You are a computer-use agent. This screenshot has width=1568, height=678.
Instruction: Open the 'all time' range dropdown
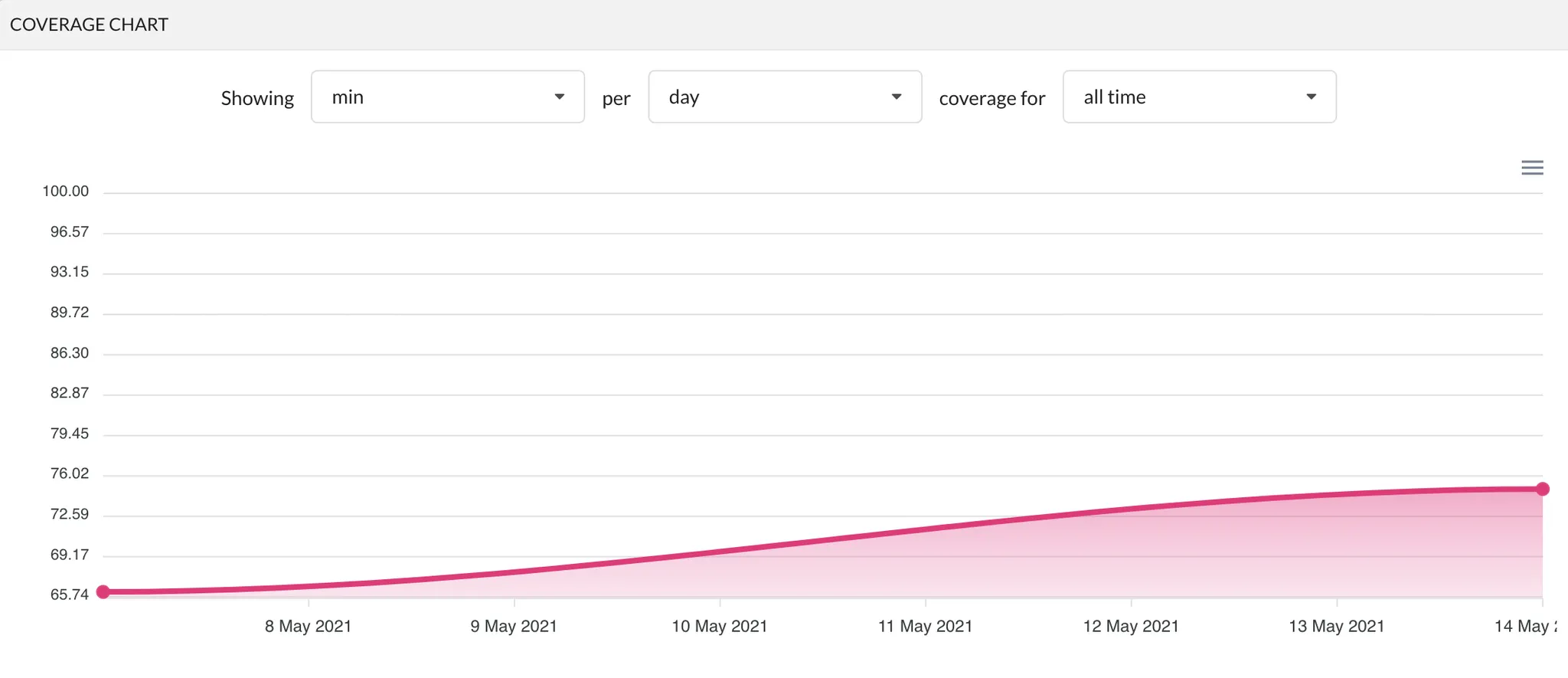coord(1199,97)
